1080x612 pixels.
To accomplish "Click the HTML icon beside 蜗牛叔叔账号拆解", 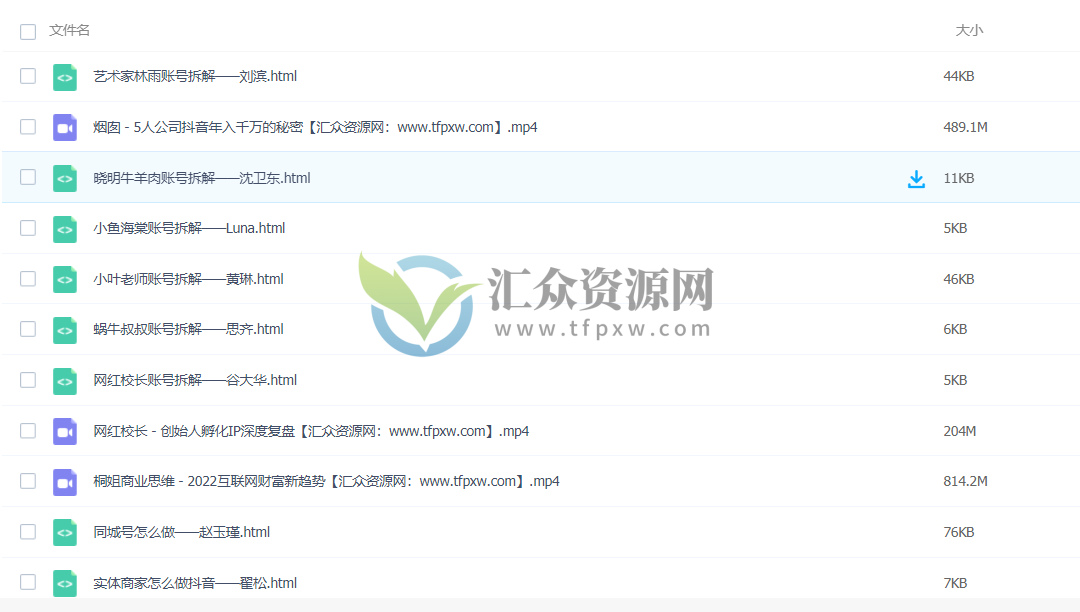I will pyautogui.click(x=64, y=329).
